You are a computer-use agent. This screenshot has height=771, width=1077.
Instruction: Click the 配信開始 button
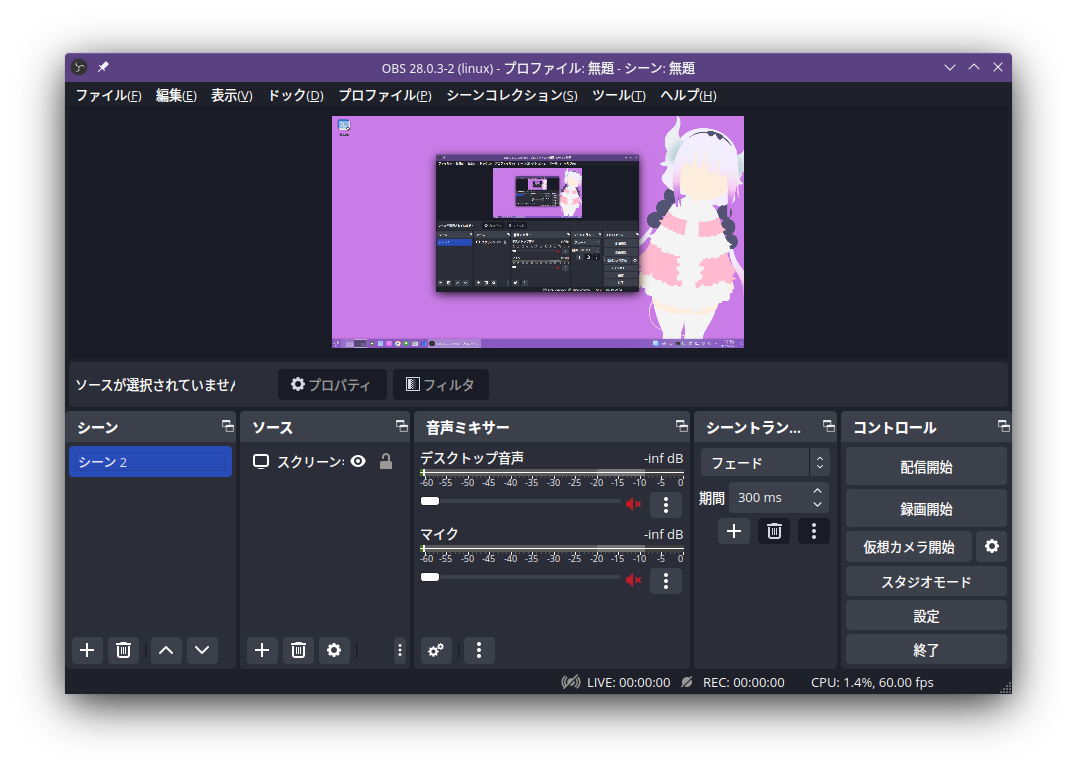pos(926,467)
